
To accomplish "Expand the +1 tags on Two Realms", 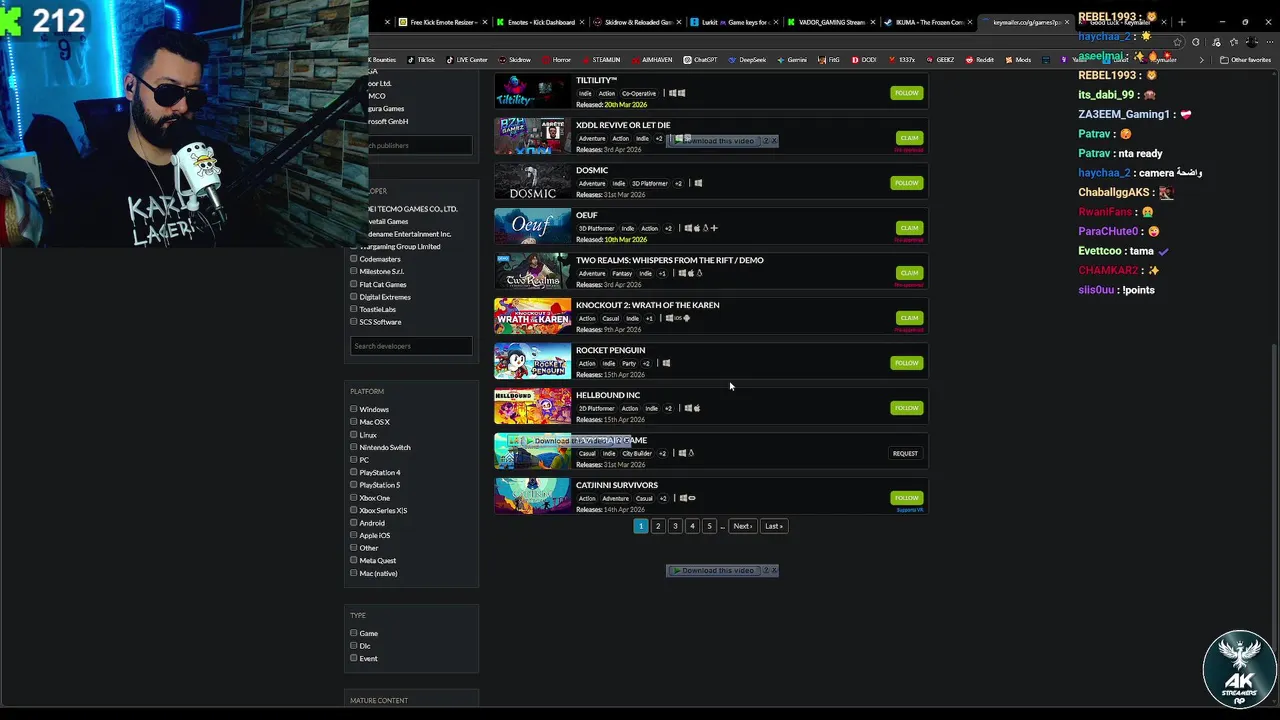I will pos(662,273).
